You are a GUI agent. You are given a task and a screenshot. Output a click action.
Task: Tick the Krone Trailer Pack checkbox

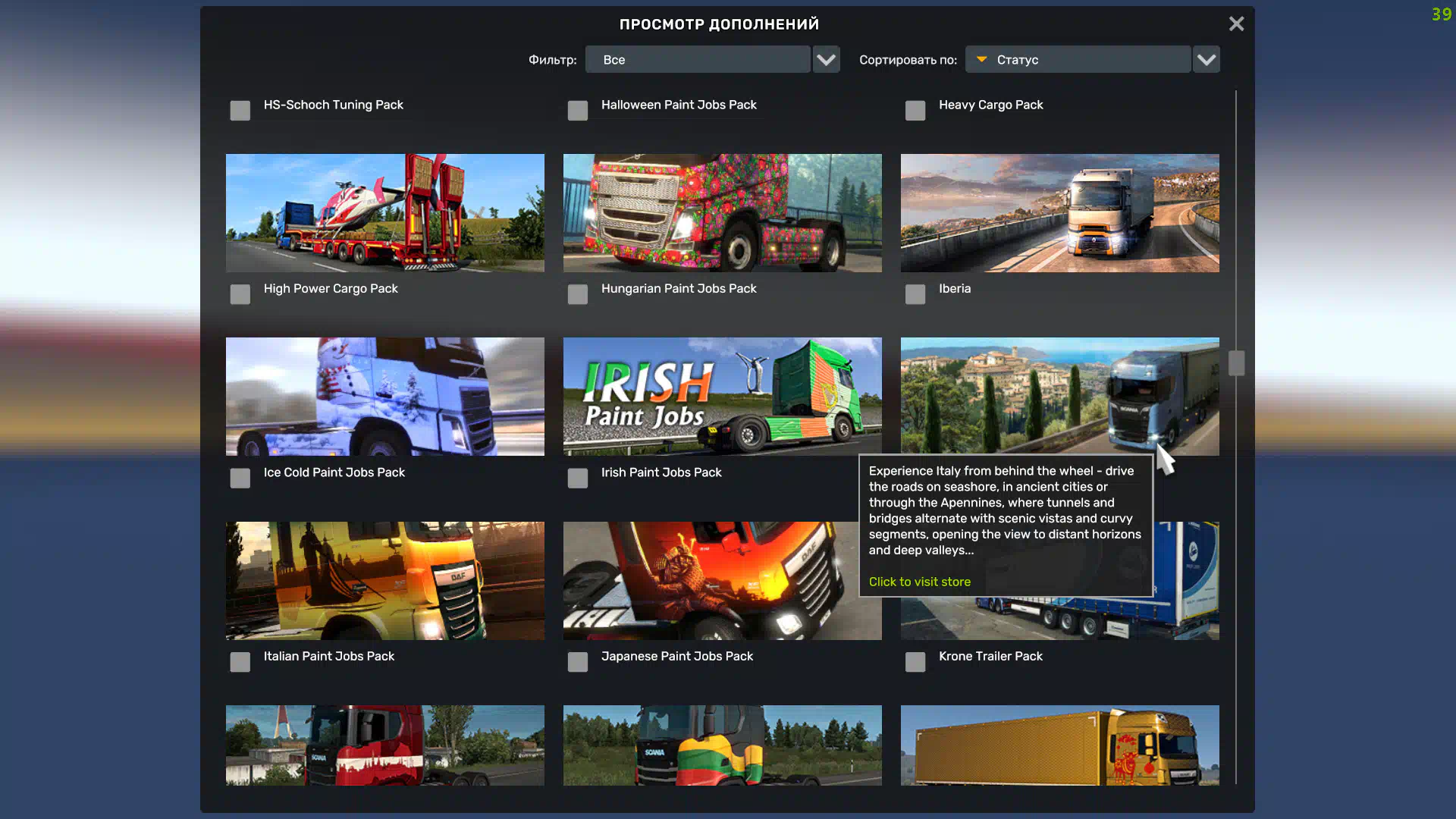coord(915,662)
